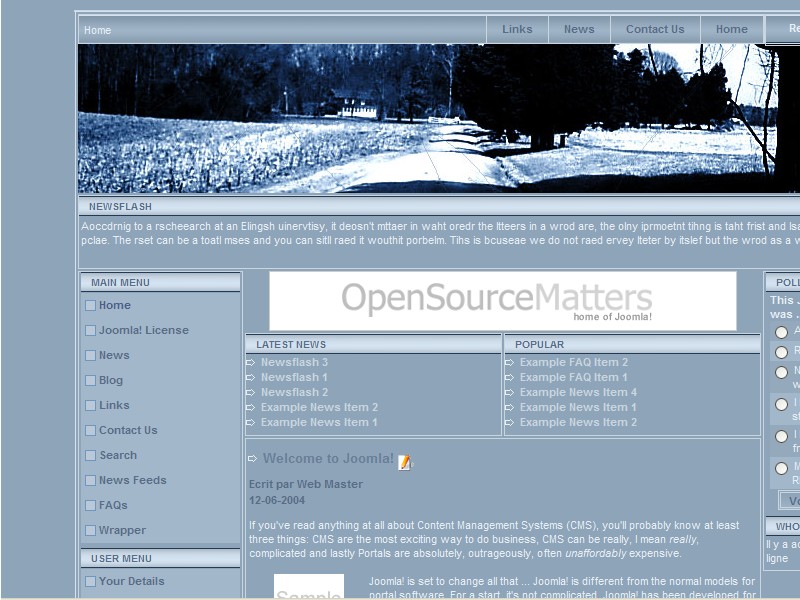The height and width of the screenshot is (600, 800).
Task: Open Links in the top navigation bar
Action: [x=517, y=30]
